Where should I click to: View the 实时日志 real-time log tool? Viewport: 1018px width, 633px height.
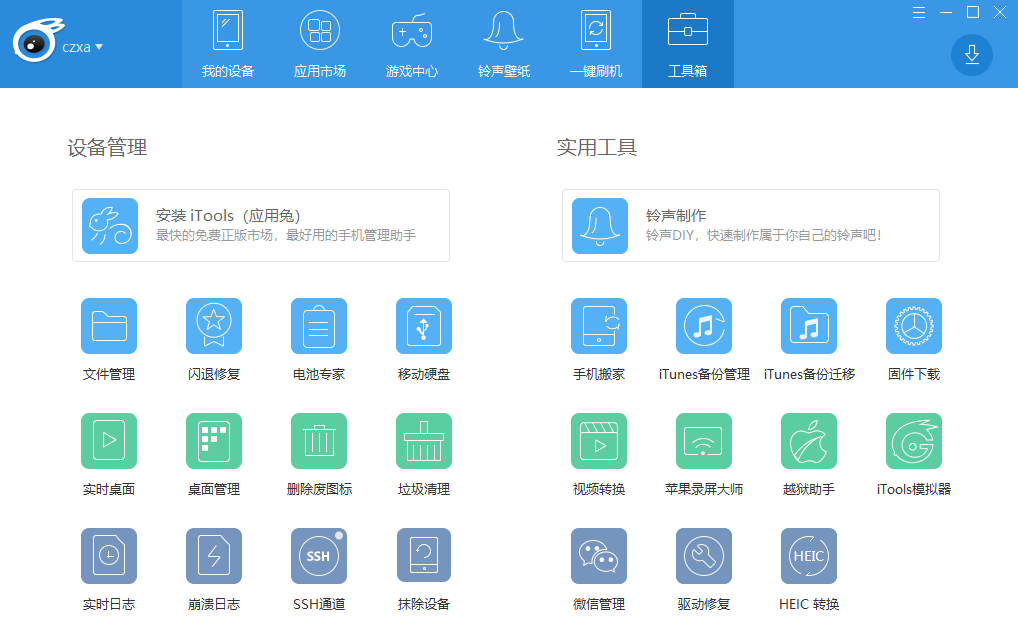[109, 556]
